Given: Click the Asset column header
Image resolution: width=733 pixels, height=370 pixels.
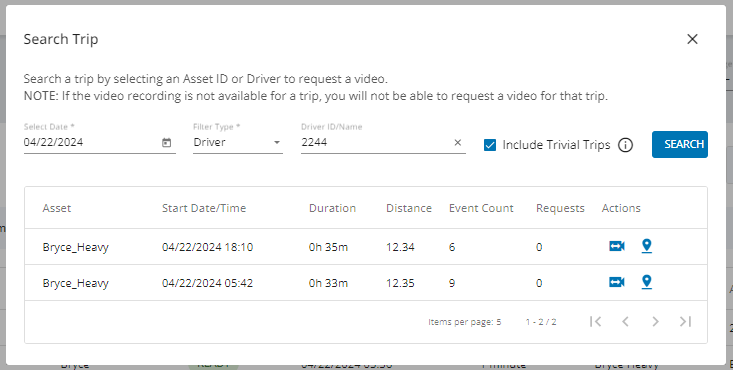Looking at the screenshot, I should coord(57,208).
